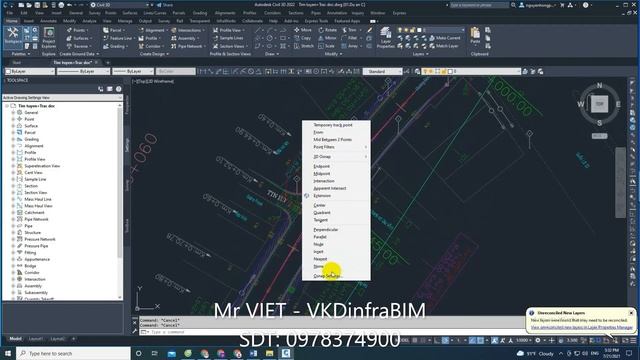Image resolution: width=640 pixels, height=360 pixels.
Task: Open the Alignment creation tool
Action: coord(152,30)
